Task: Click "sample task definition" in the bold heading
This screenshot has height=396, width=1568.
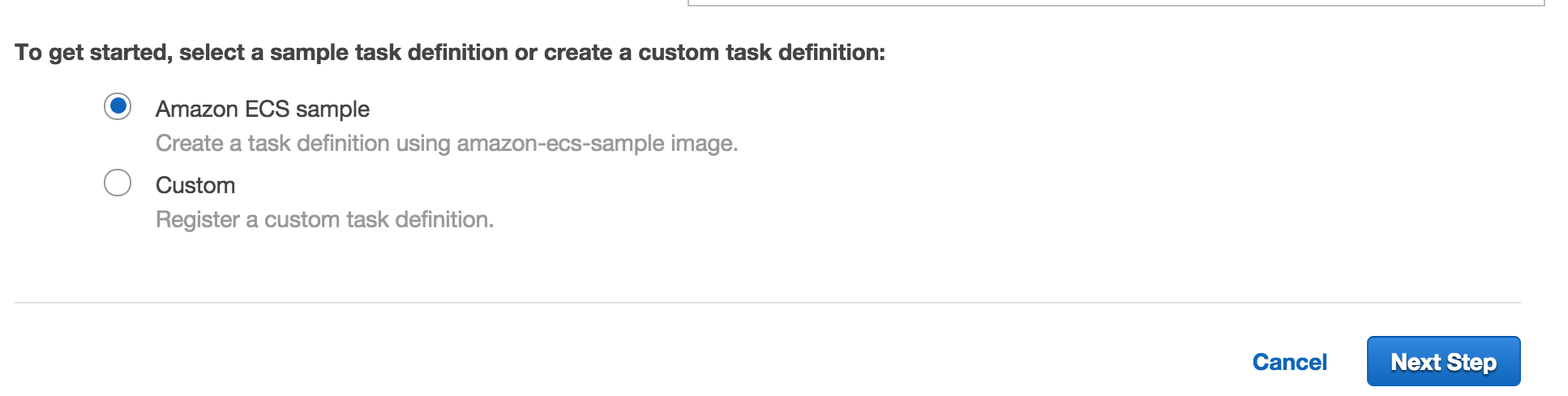Action: (x=388, y=53)
